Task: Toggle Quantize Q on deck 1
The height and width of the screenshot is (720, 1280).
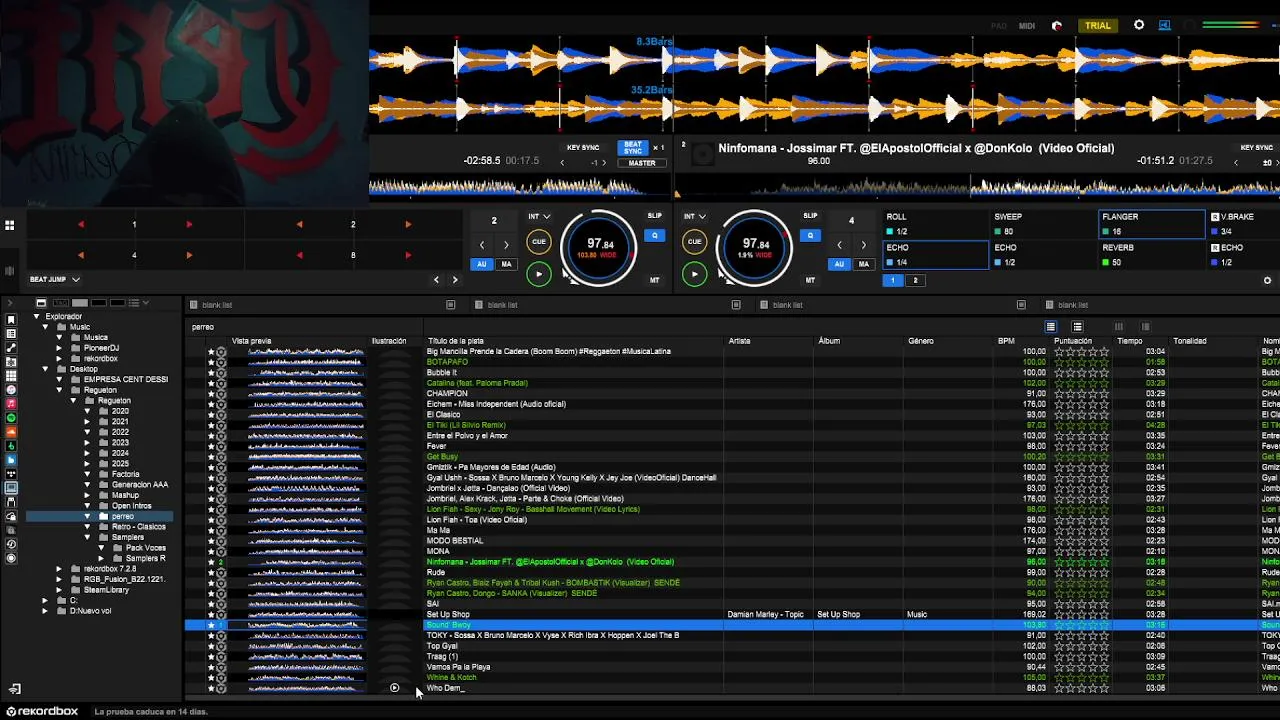Action: (655, 236)
